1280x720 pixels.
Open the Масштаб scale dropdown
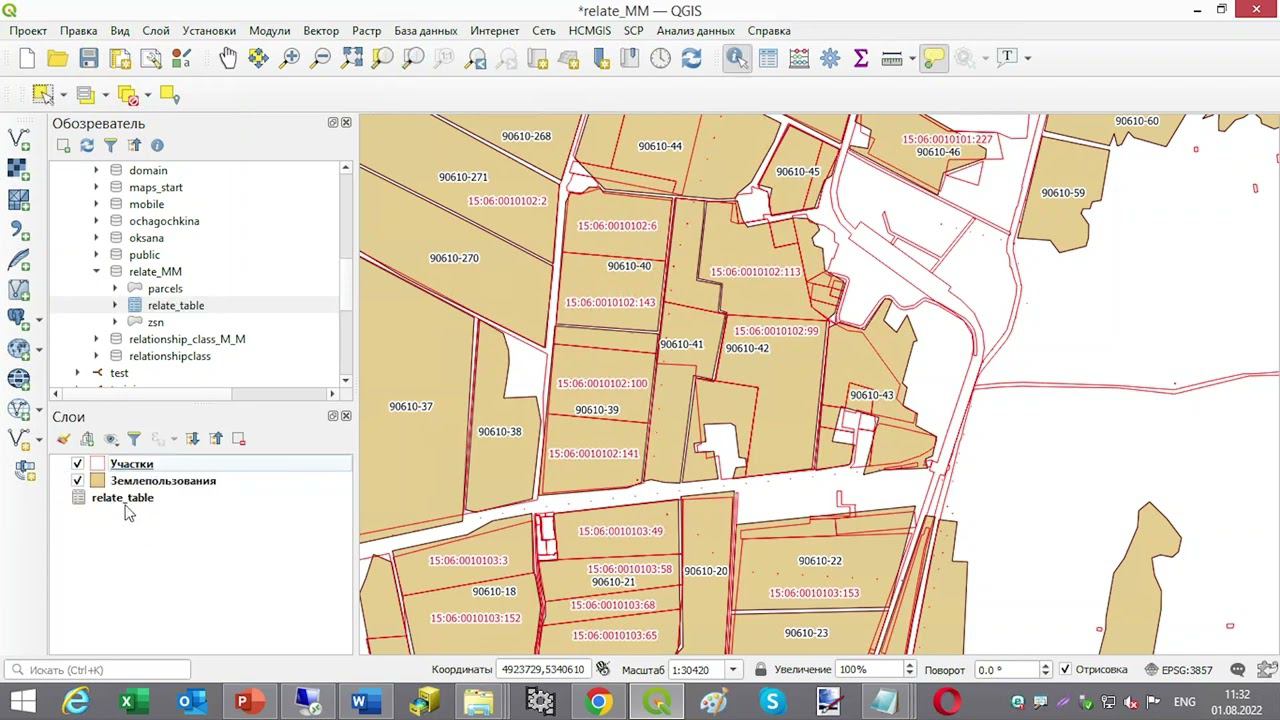click(733, 669)
